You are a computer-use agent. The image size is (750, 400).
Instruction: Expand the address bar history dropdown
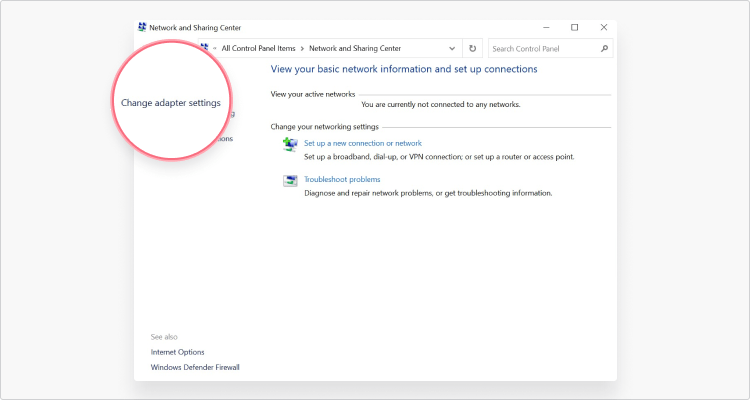click(x=452, y=48)
